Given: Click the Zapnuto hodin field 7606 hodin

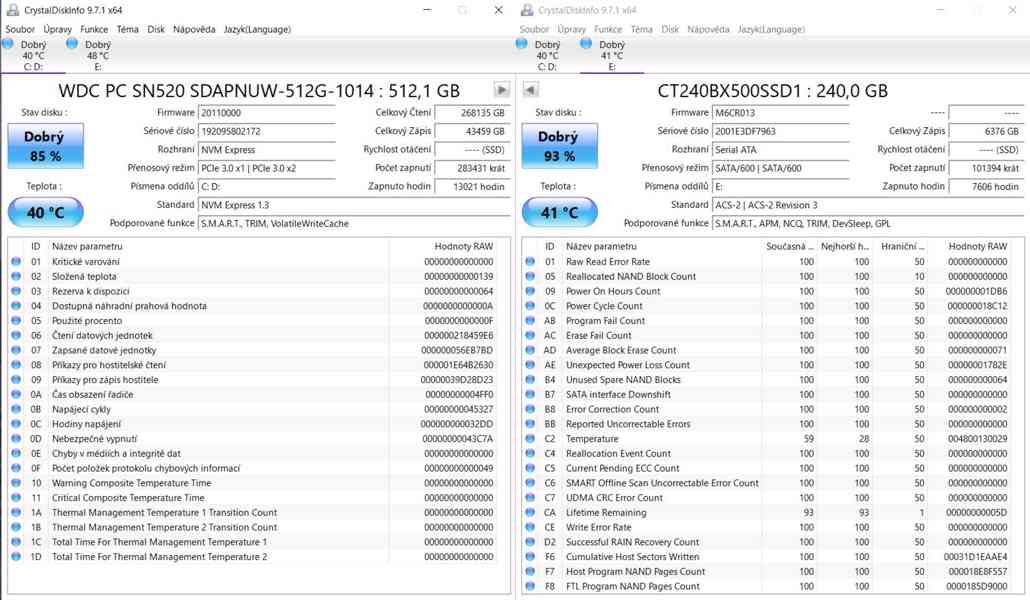Looking at the screenshot, I should (x=986, y=187).
